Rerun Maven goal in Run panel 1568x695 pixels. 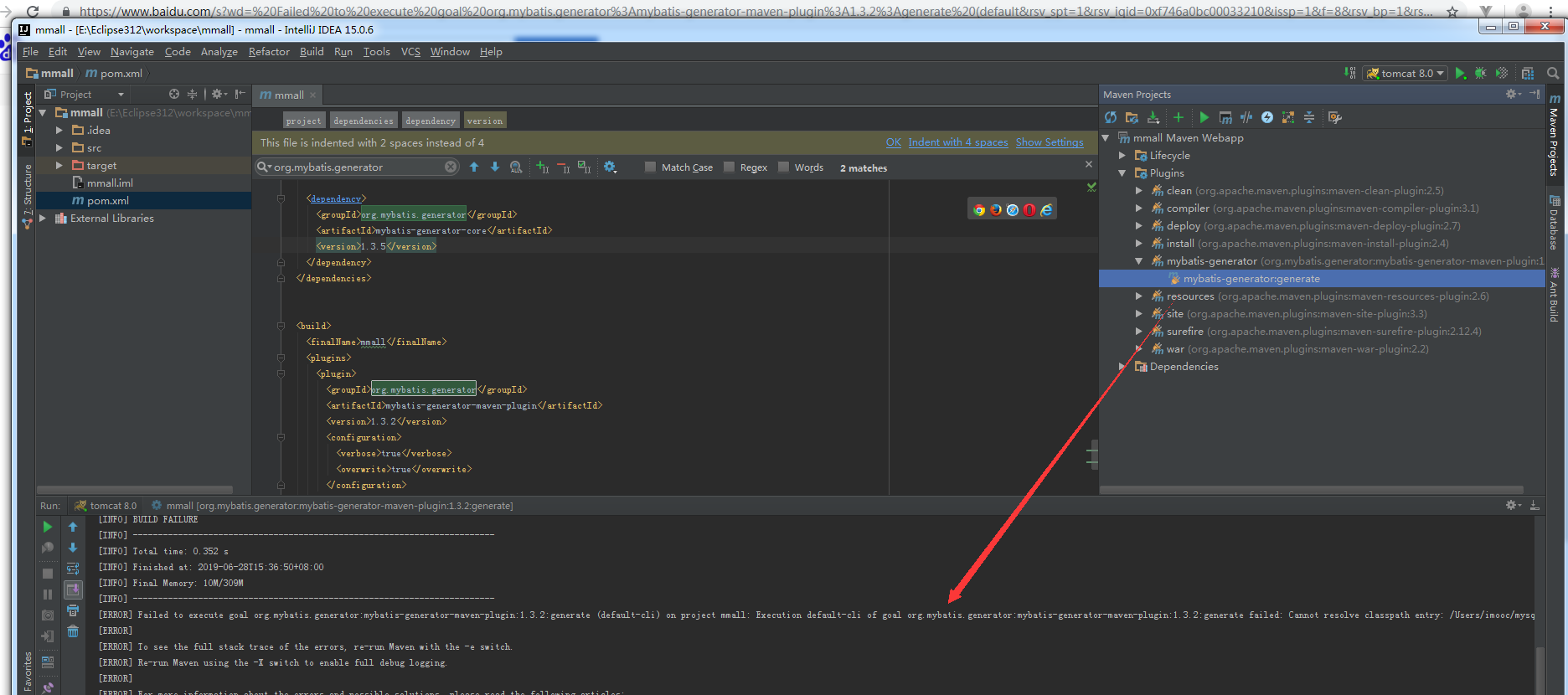[x=48, y=527]
